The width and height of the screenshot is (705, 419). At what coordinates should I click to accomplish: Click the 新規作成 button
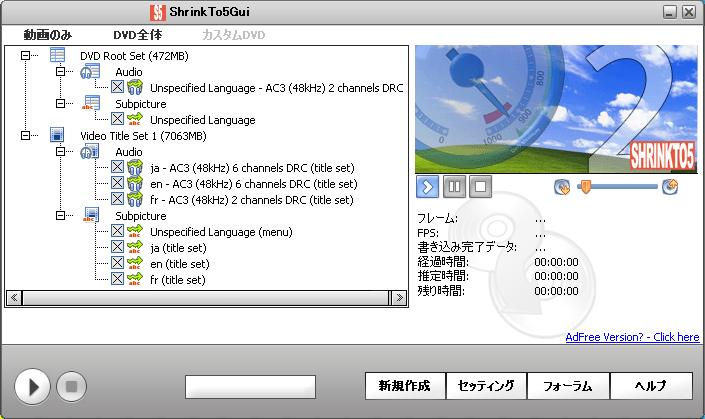(405, 386)
